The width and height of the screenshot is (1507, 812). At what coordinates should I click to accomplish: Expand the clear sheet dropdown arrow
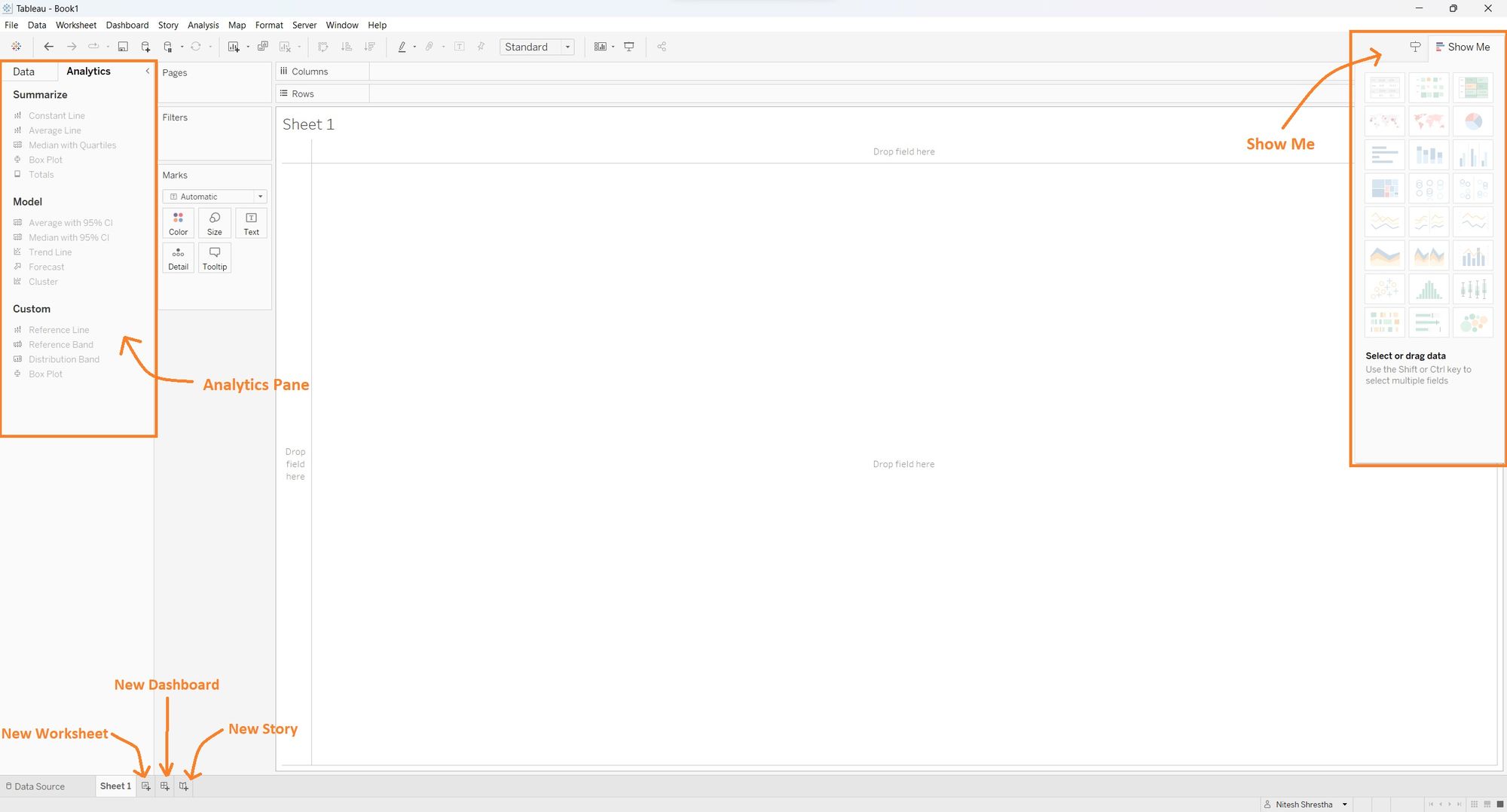pyautogui.click(x=299, y=47)
